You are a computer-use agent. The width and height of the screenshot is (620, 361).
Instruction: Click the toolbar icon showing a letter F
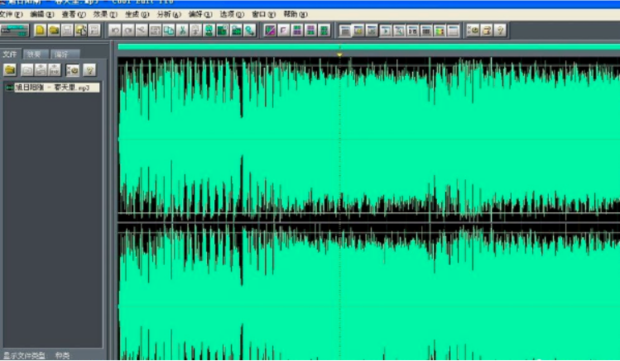click(x=284, y=30)
